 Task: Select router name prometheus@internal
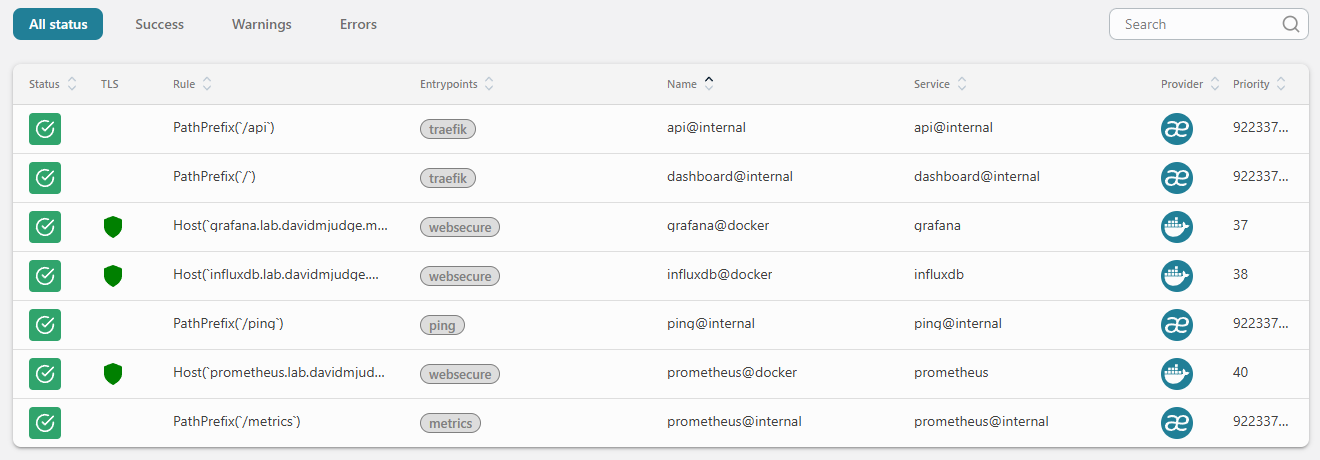point(734,421)
